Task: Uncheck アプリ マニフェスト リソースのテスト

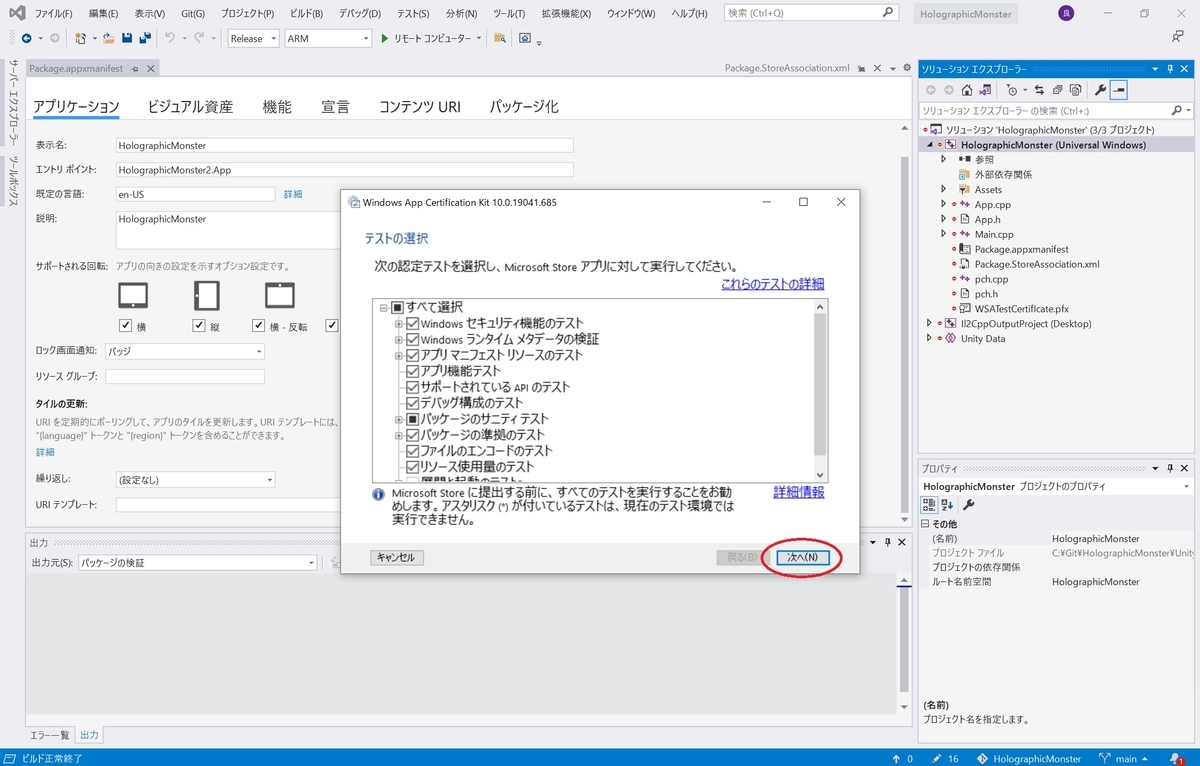Action: tap(412, 355)
